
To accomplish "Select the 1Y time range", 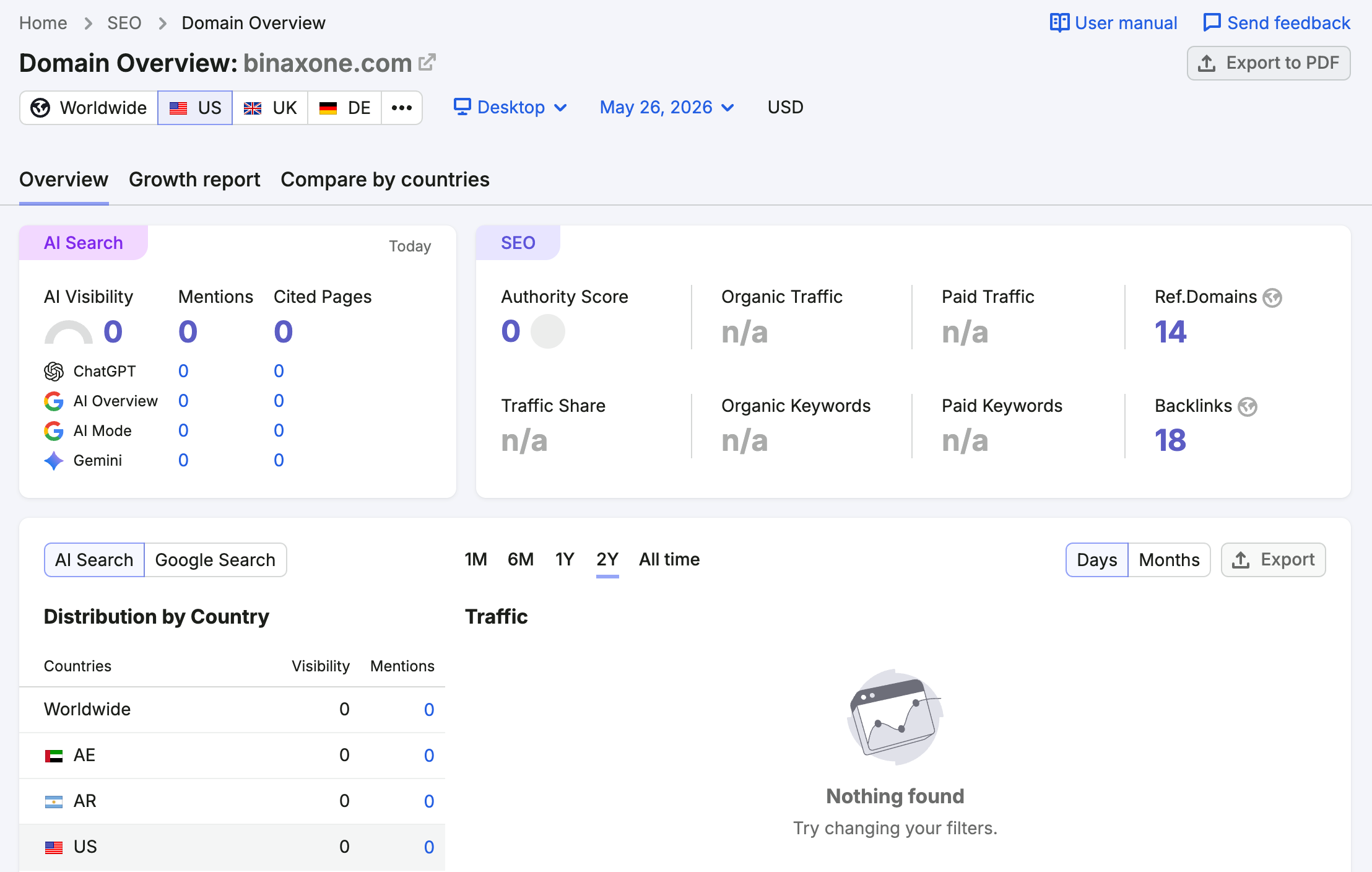I will 565,559.
